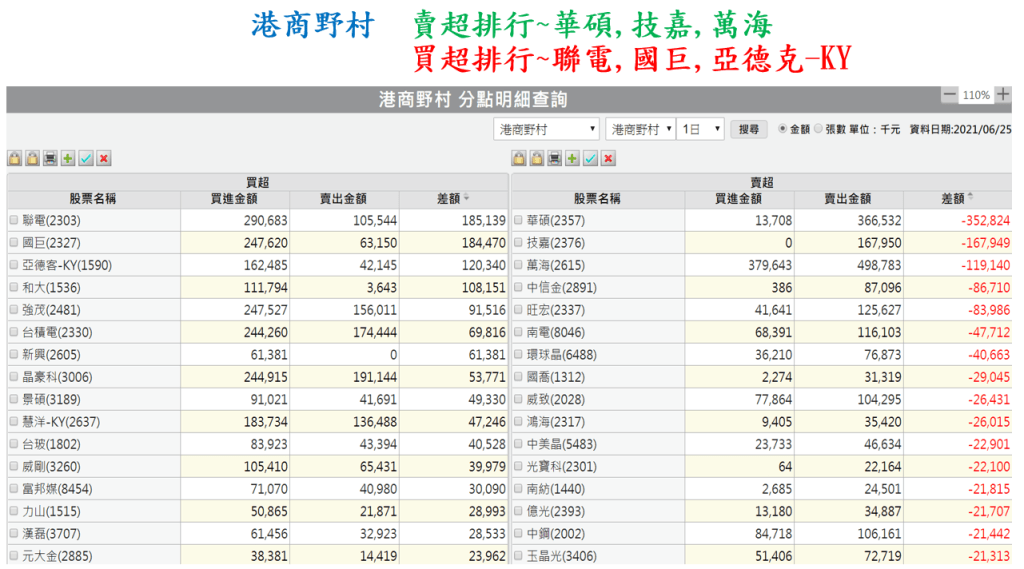Click the printer icon above the 買超 table
Image resolution: width=1024 pixels, height=569 pixels.
point(50,158)
